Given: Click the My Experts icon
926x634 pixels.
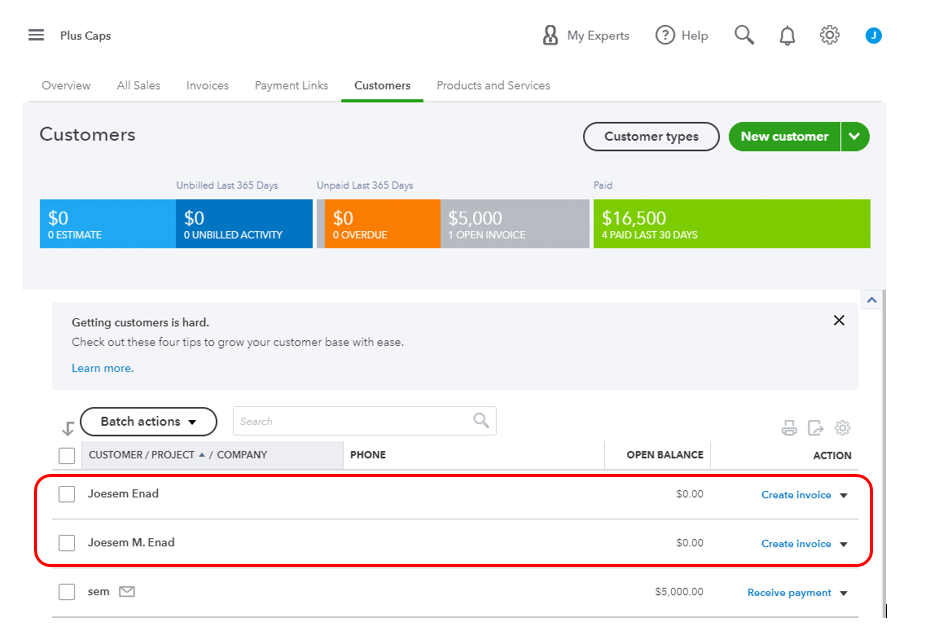Looking at the screenshot, I should (549, 34).
